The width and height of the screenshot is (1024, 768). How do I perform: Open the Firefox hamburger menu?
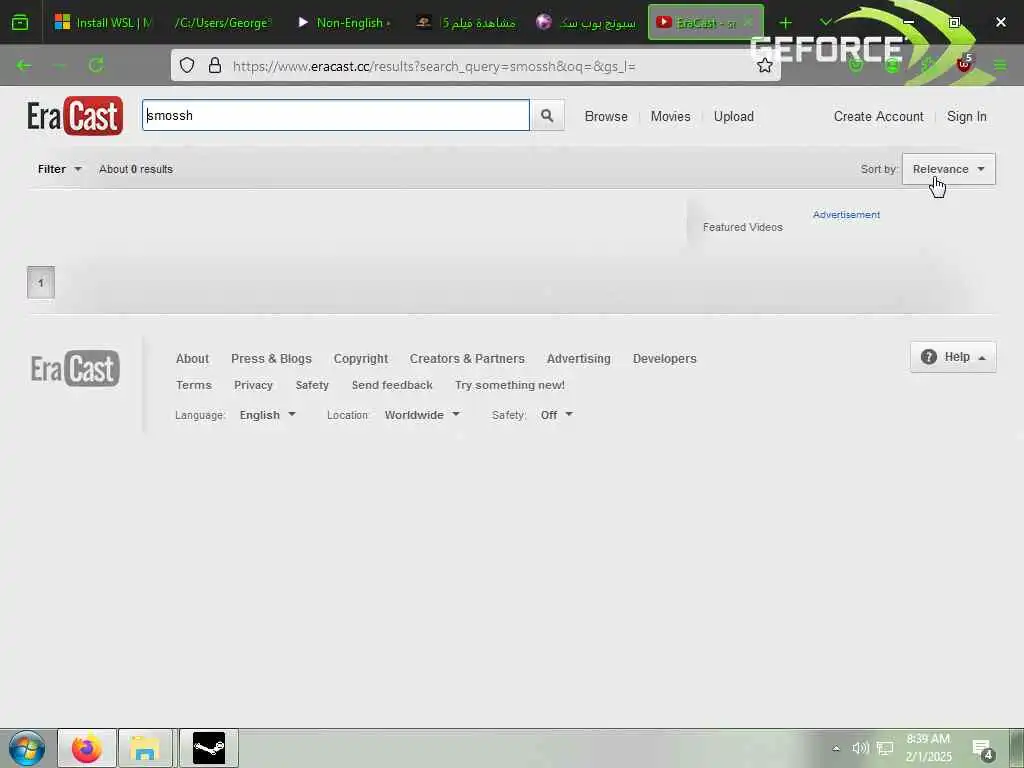(1000, 65)
